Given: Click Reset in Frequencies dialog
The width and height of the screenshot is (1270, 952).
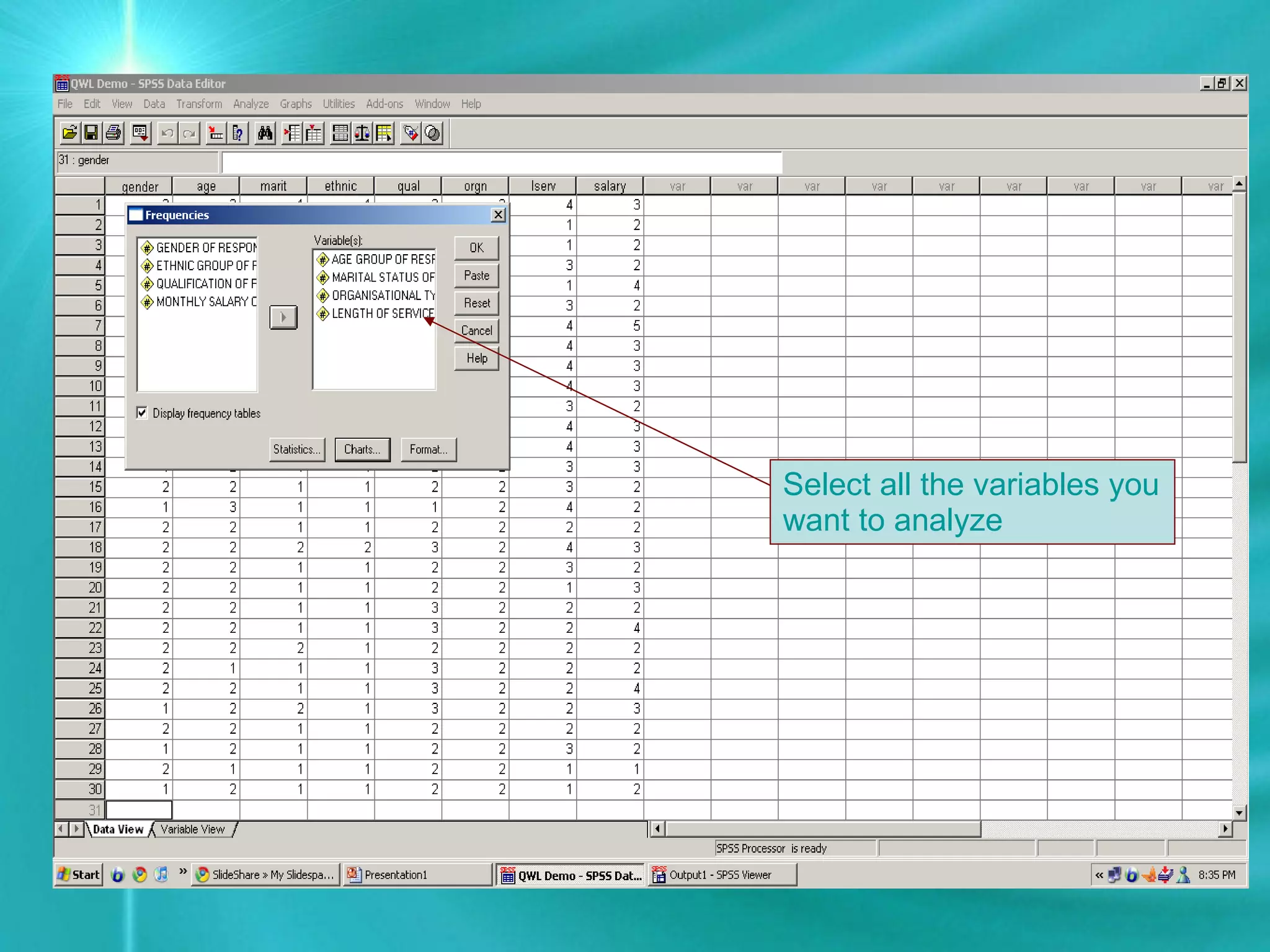Looking at the screenshot, I should tap(476, 303).
